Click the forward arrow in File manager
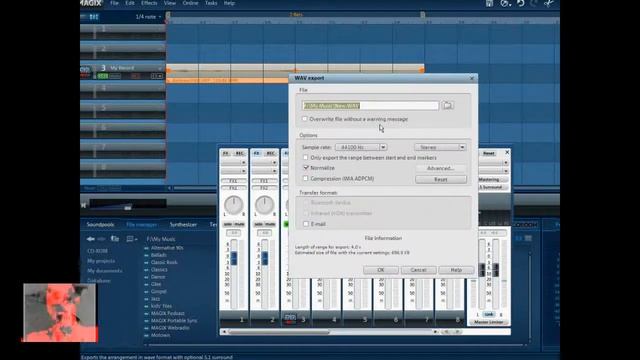This screenshot has width=640, height=360. pyautogui.click(x=101, y=239)
